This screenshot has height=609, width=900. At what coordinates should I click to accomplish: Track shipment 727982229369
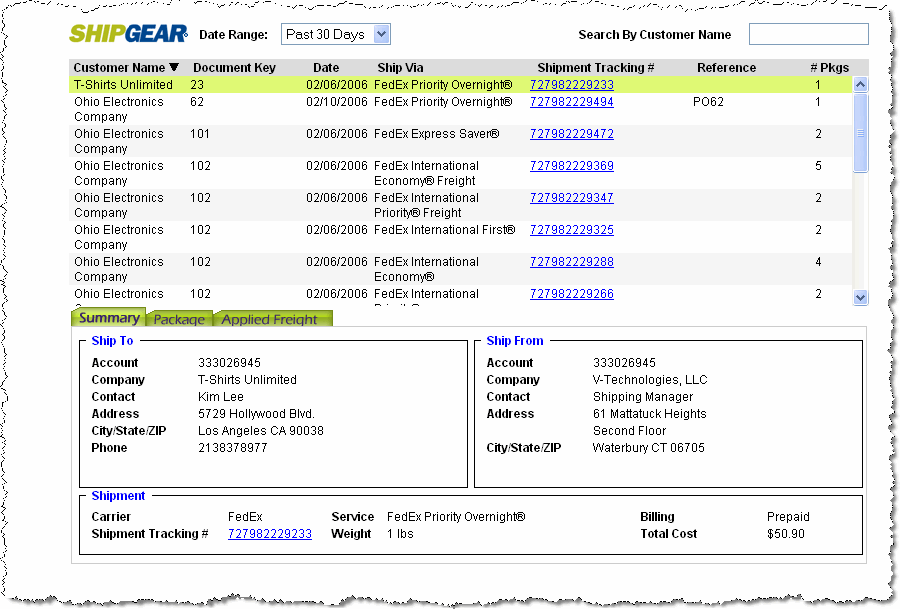coord(572,166)
